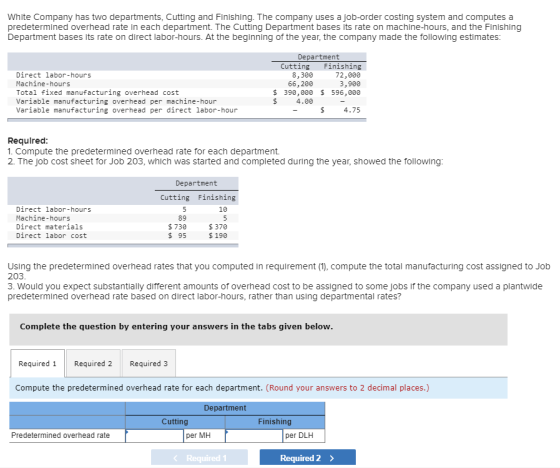Click the red 'Round your answers' note
Screen dimensions: 560x468
click(x=348, y=388)
